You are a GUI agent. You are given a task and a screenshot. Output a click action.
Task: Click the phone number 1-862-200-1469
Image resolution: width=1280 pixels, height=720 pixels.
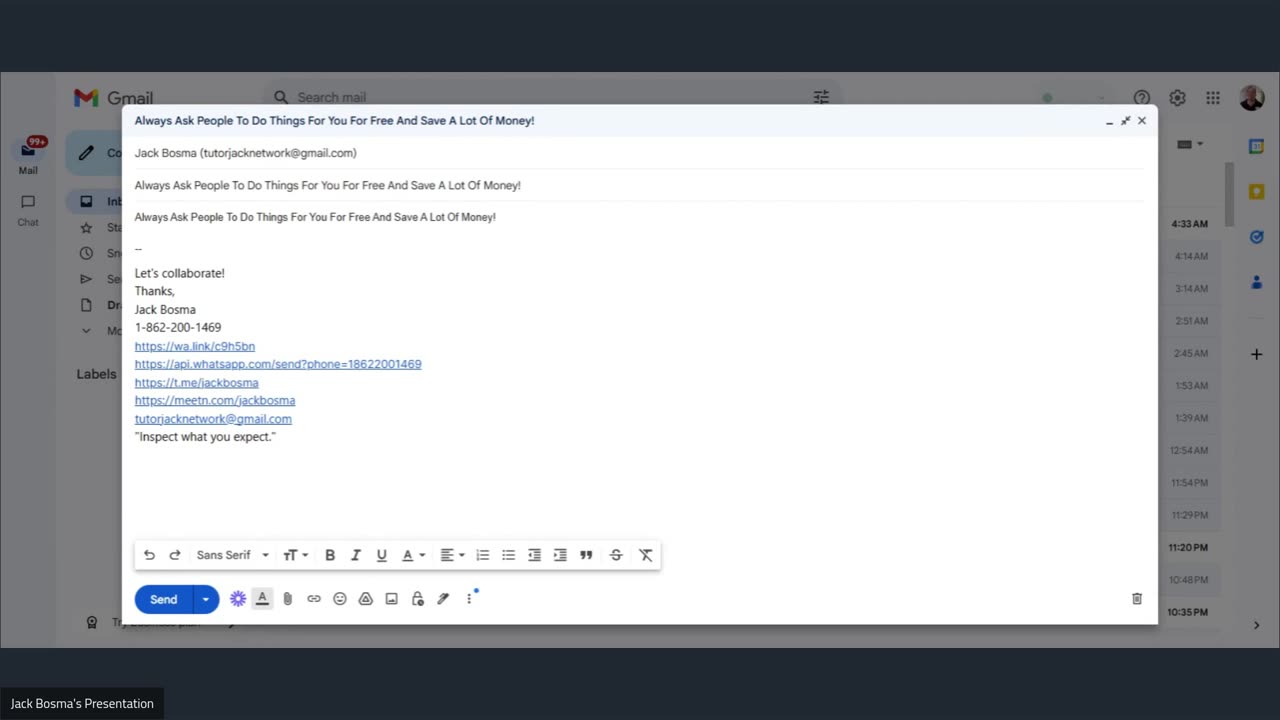178,327
